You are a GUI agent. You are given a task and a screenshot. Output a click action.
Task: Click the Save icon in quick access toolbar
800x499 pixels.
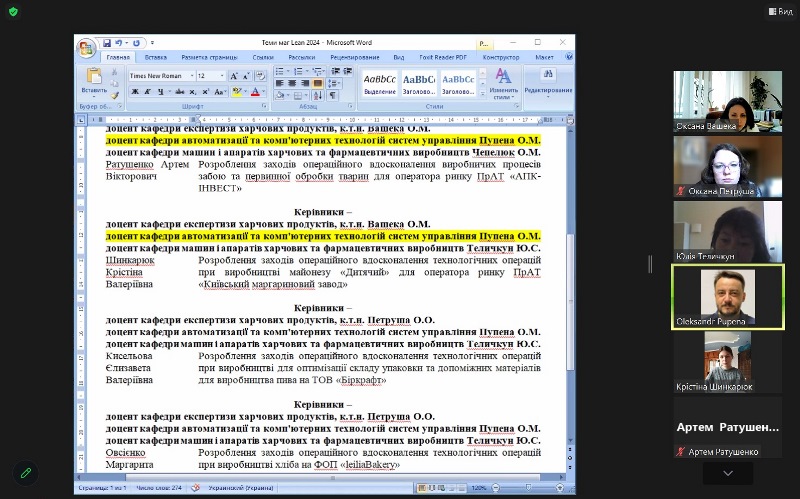(106, 43)
